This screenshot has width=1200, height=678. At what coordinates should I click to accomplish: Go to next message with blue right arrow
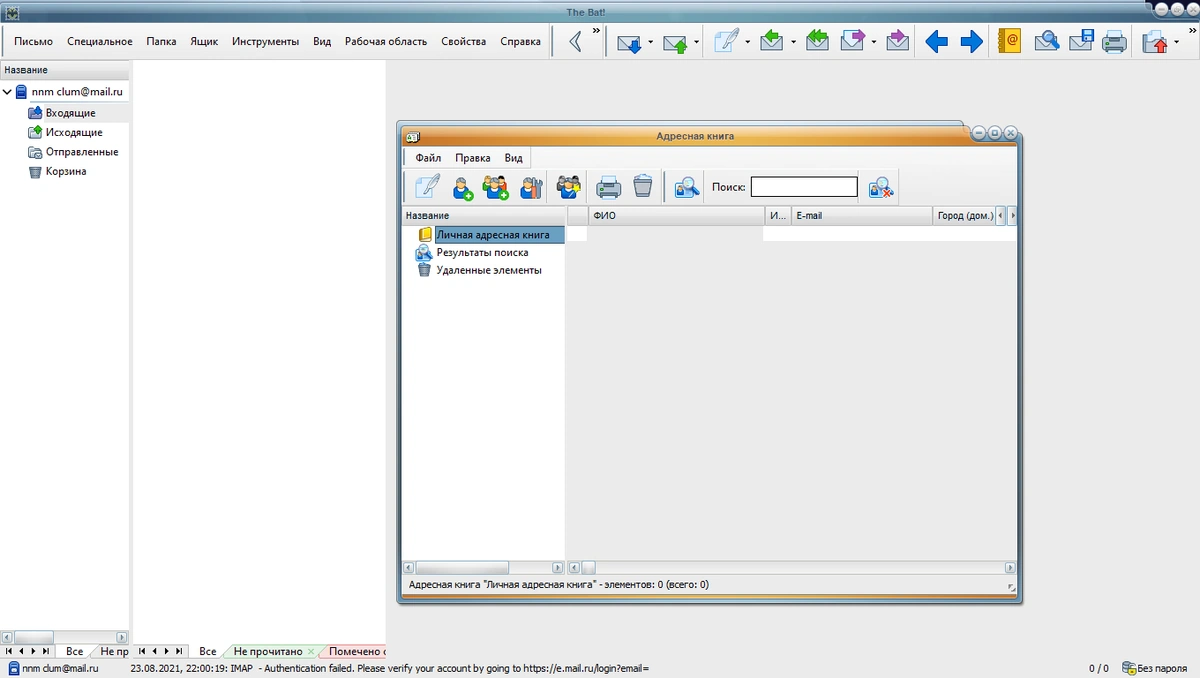pyautogui.click(x=971, y=42)
